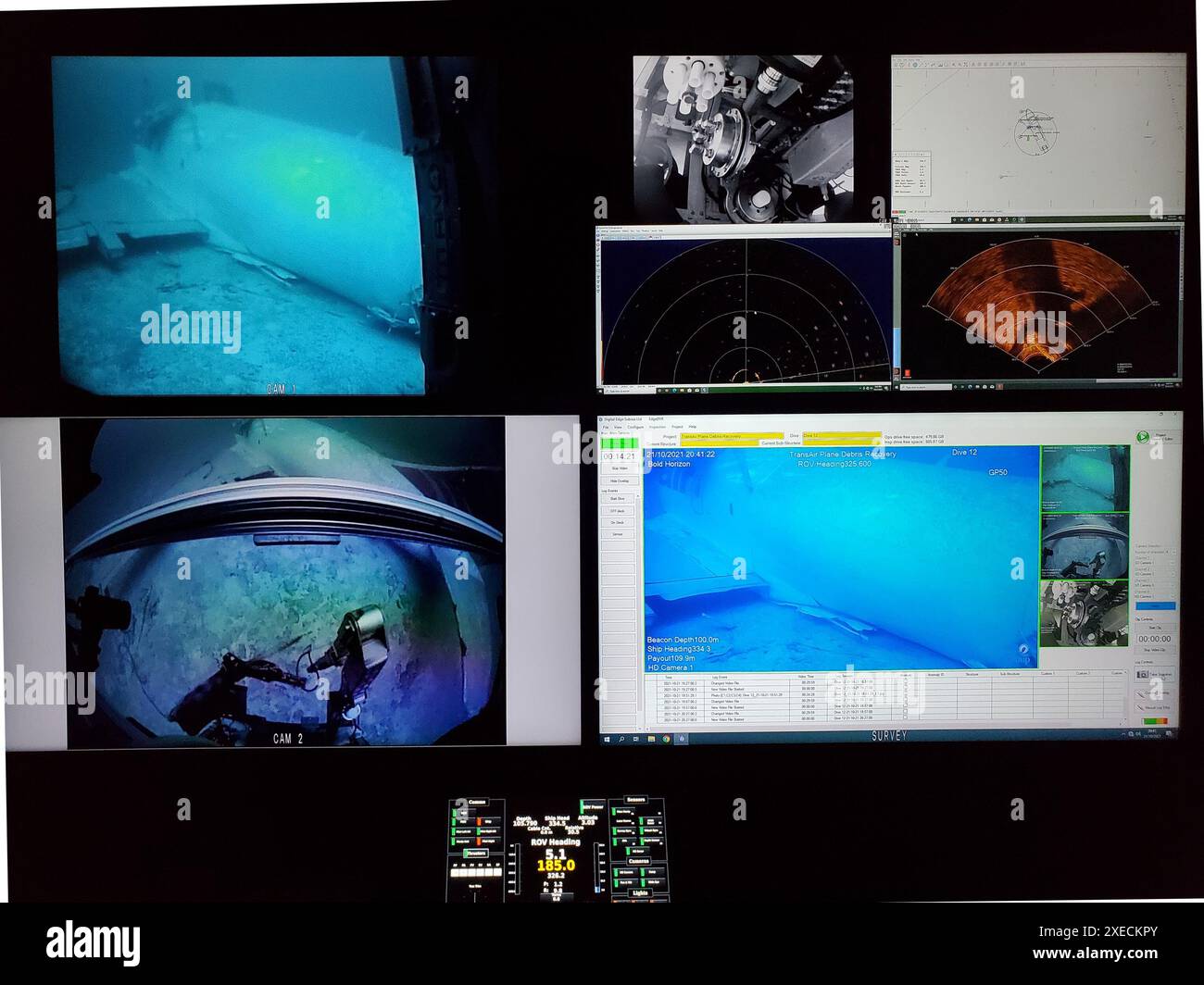Click the Sensor log event button
Viewport: 1204px width, 985px height.
(619, 535)
